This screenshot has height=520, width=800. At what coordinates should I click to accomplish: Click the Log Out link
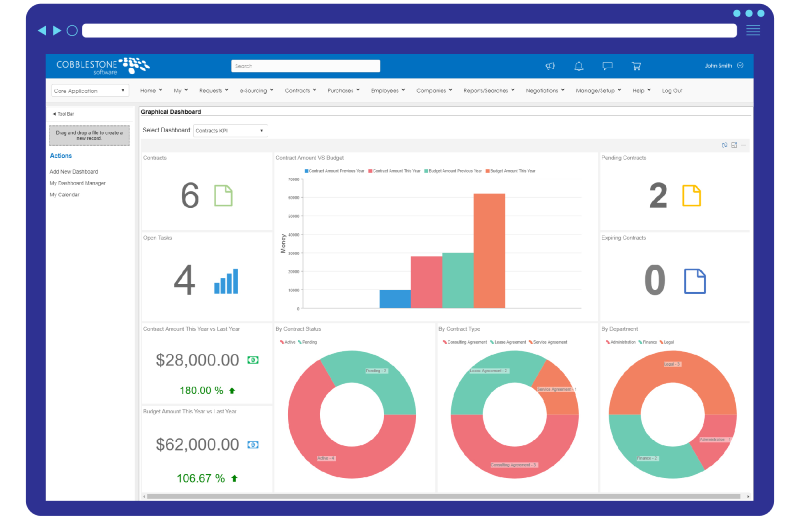[x=671, y=90]
